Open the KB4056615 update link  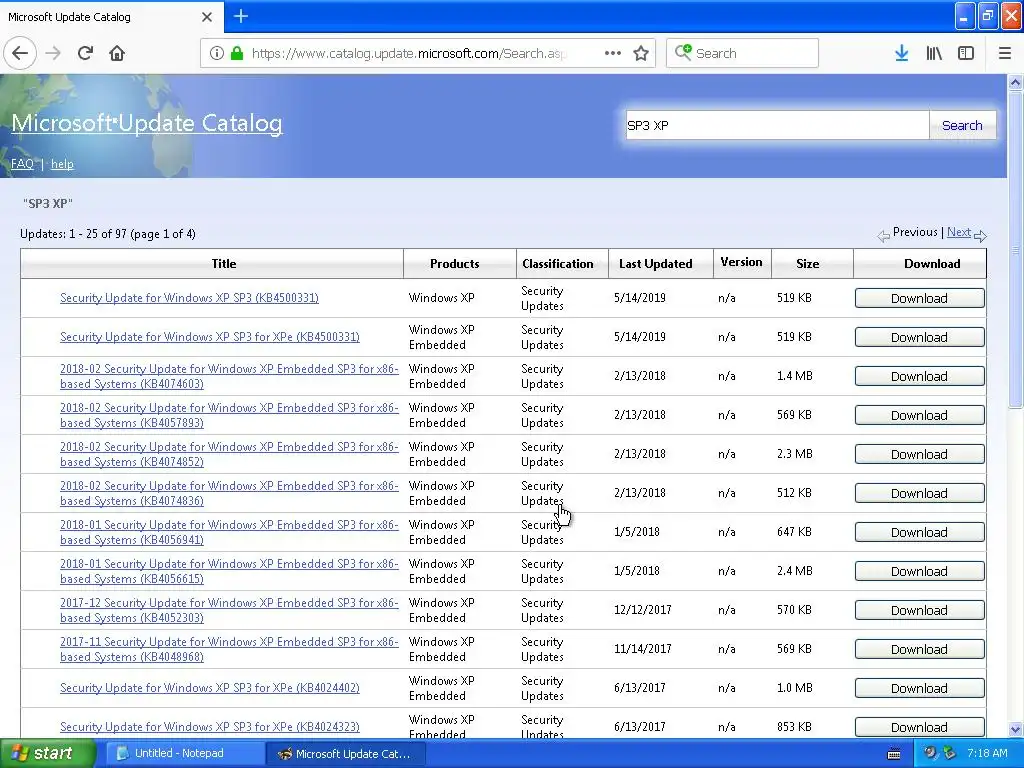[x=229, y=571]
